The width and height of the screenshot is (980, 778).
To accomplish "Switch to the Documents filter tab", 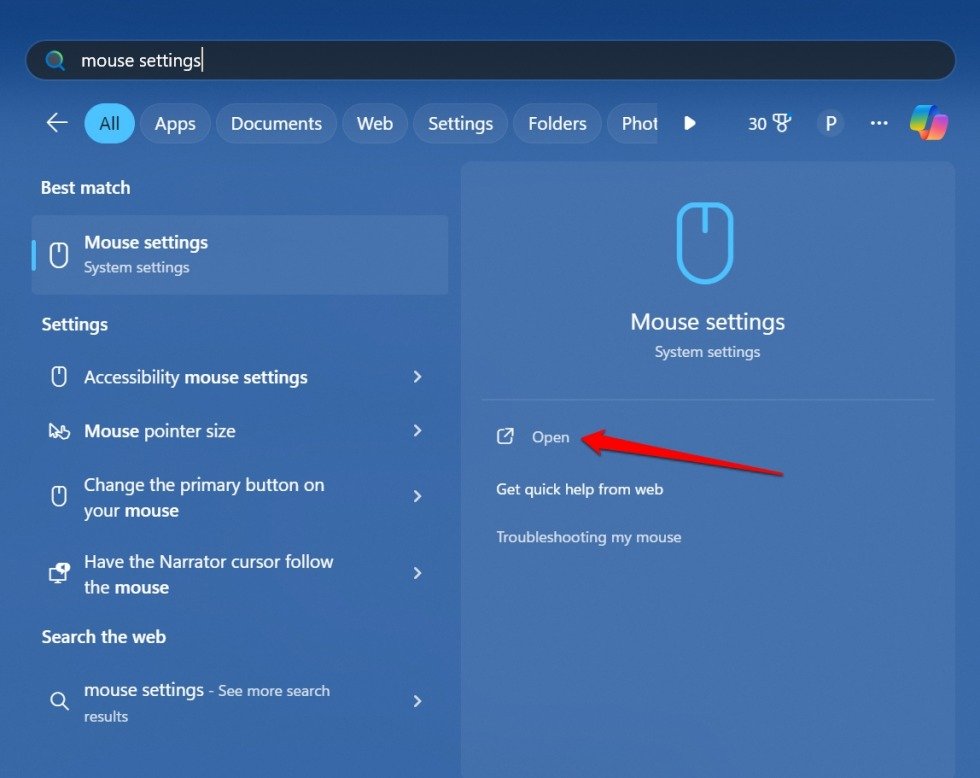I will tap(276, 123).
